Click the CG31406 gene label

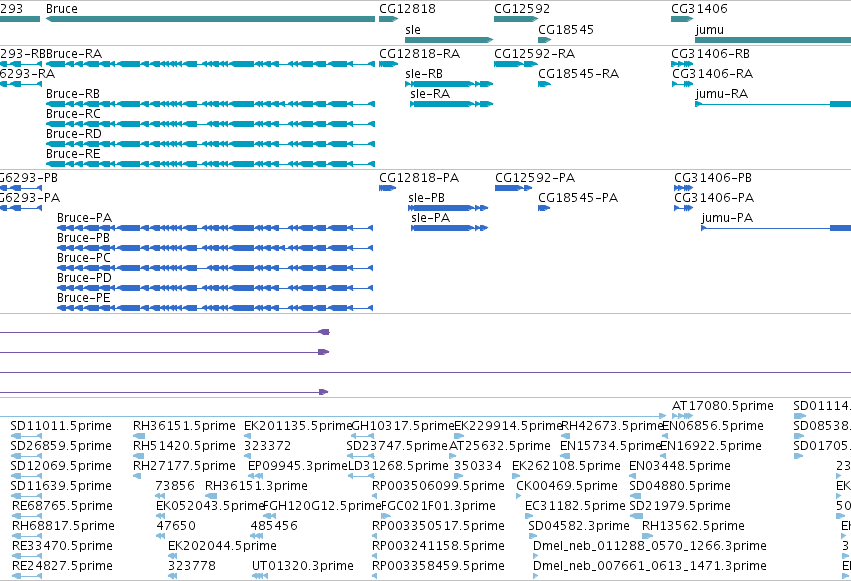point(699,9)
